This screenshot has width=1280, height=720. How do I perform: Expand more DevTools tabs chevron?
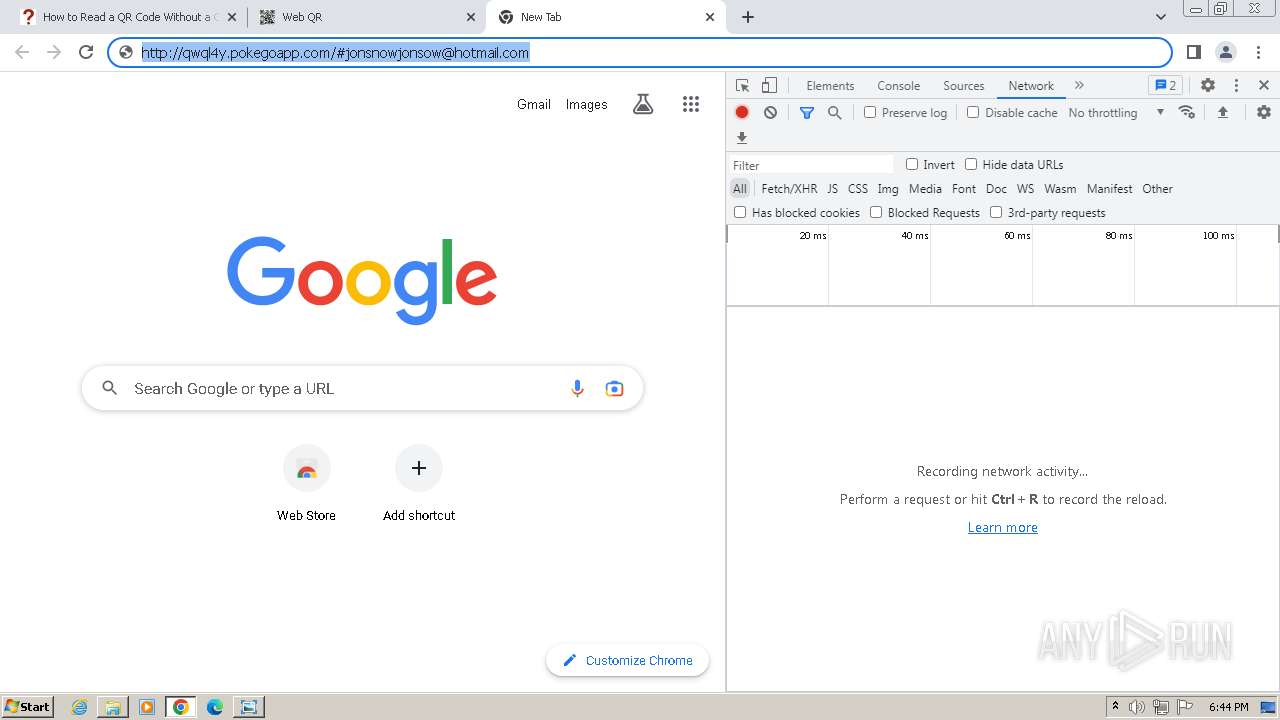pos(1079,86)
